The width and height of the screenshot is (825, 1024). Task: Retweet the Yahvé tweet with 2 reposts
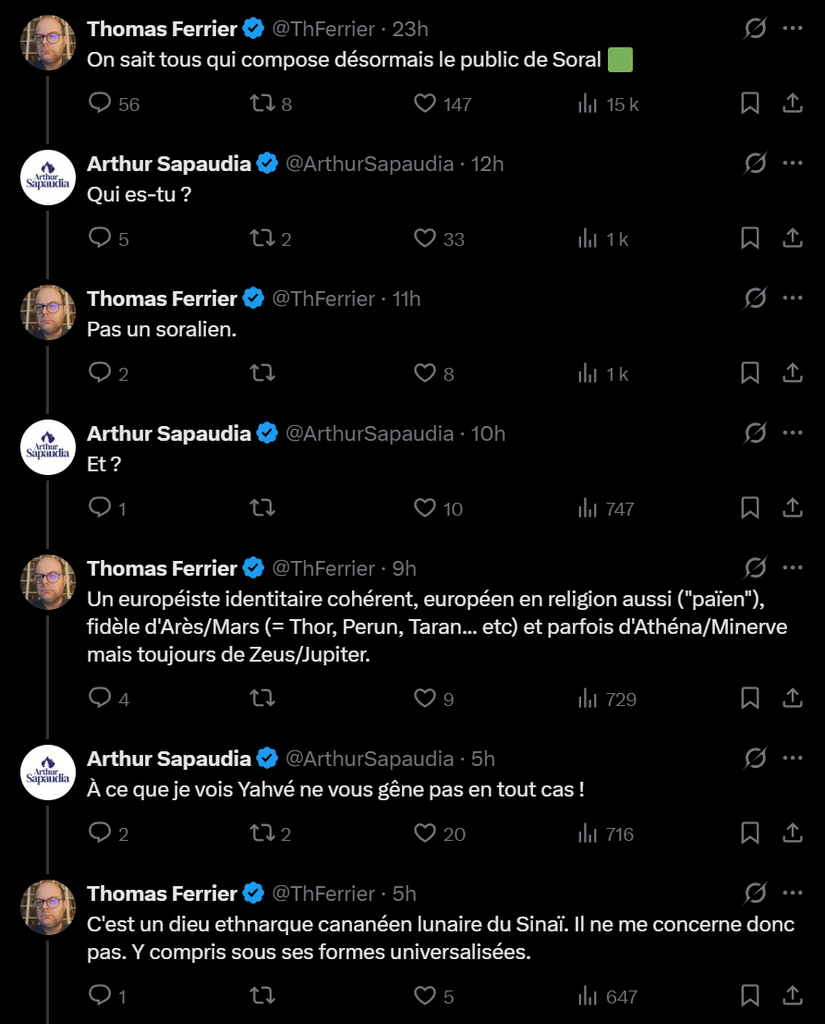262,833
